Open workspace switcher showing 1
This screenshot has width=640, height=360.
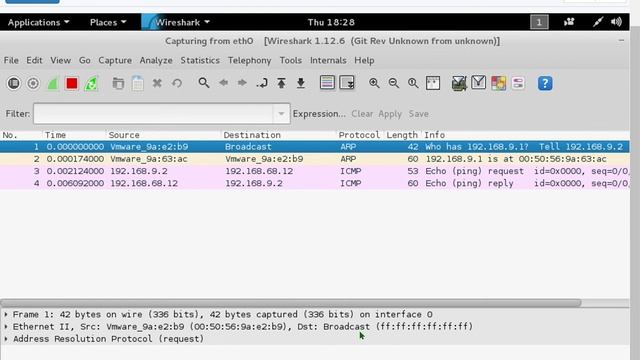(539, 22)
